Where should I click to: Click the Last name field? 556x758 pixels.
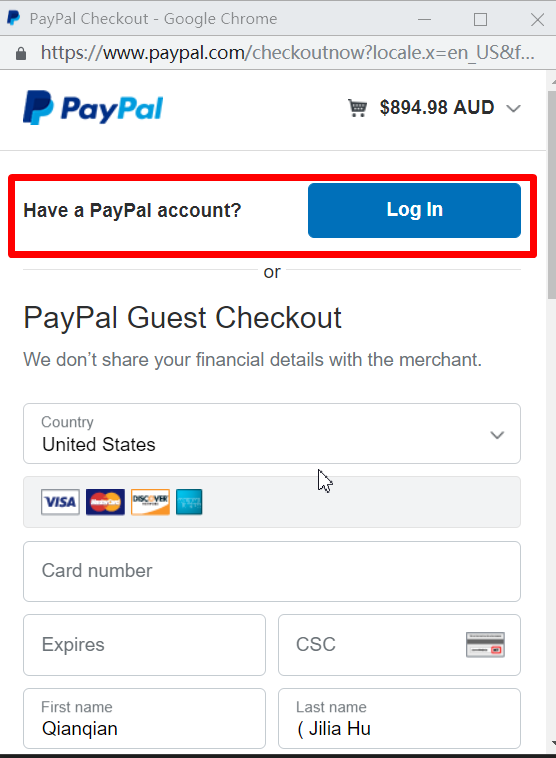point(399,718)
